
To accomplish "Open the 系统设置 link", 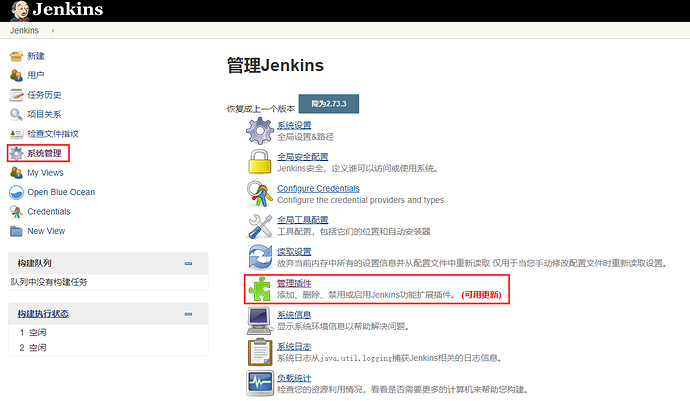I will click(x=294, y=125).
